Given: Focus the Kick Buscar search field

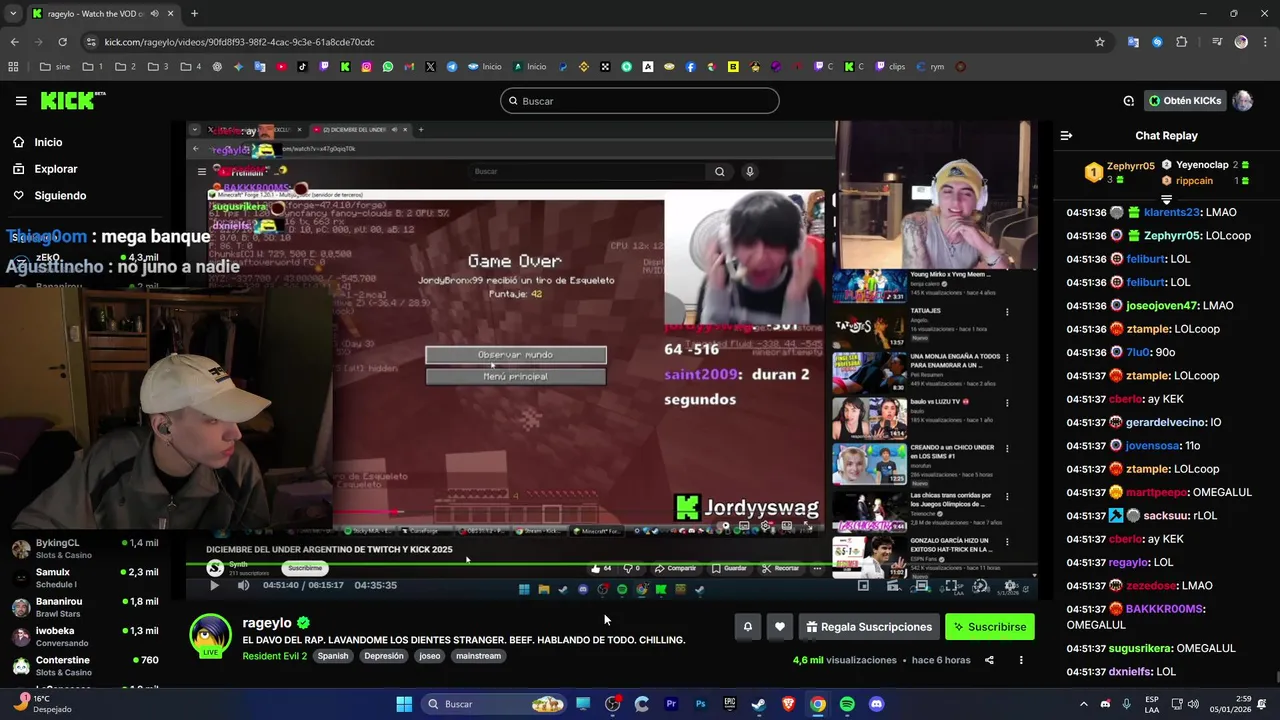Looking at the screenshot, I should coord(640,101).
